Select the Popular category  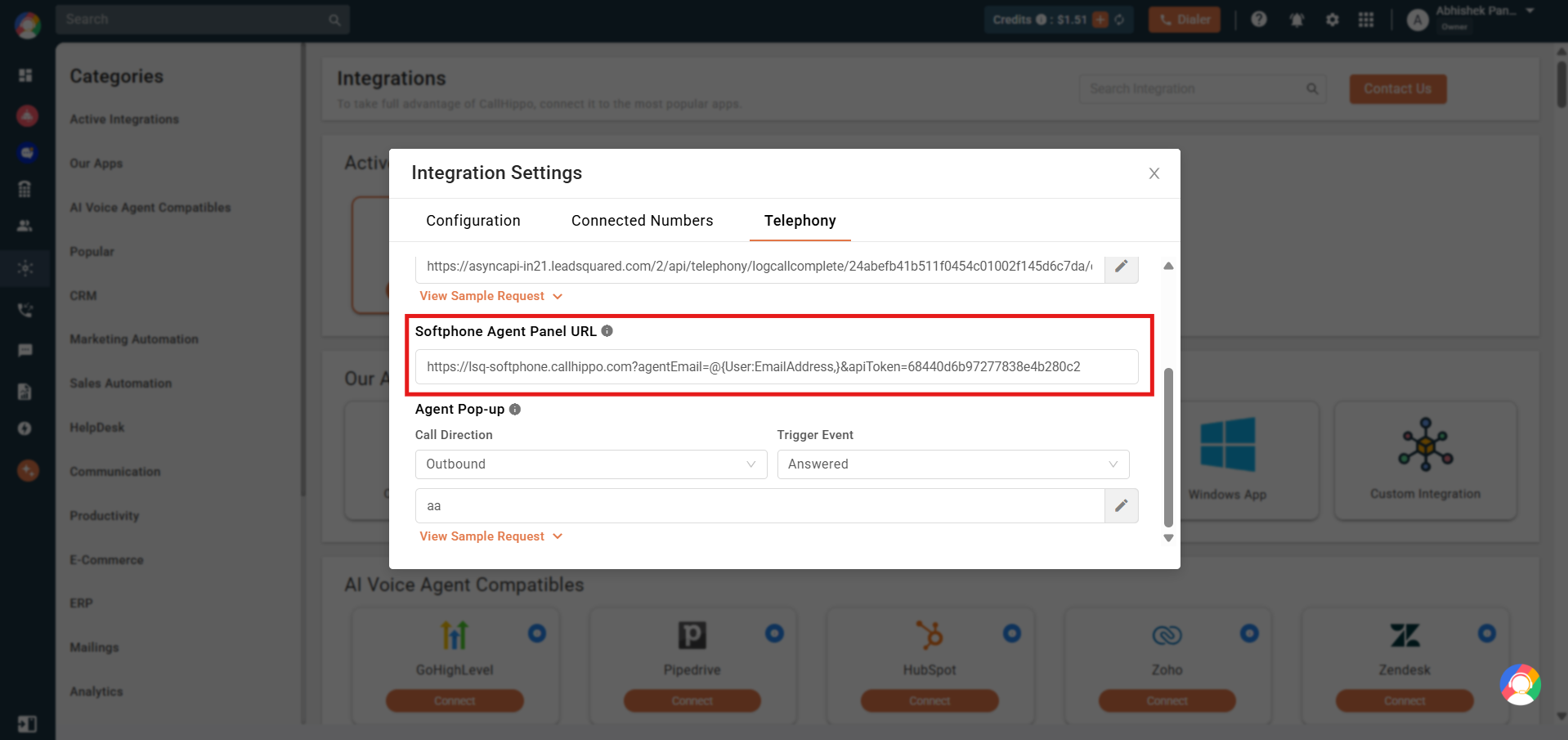tap(92, 252)
